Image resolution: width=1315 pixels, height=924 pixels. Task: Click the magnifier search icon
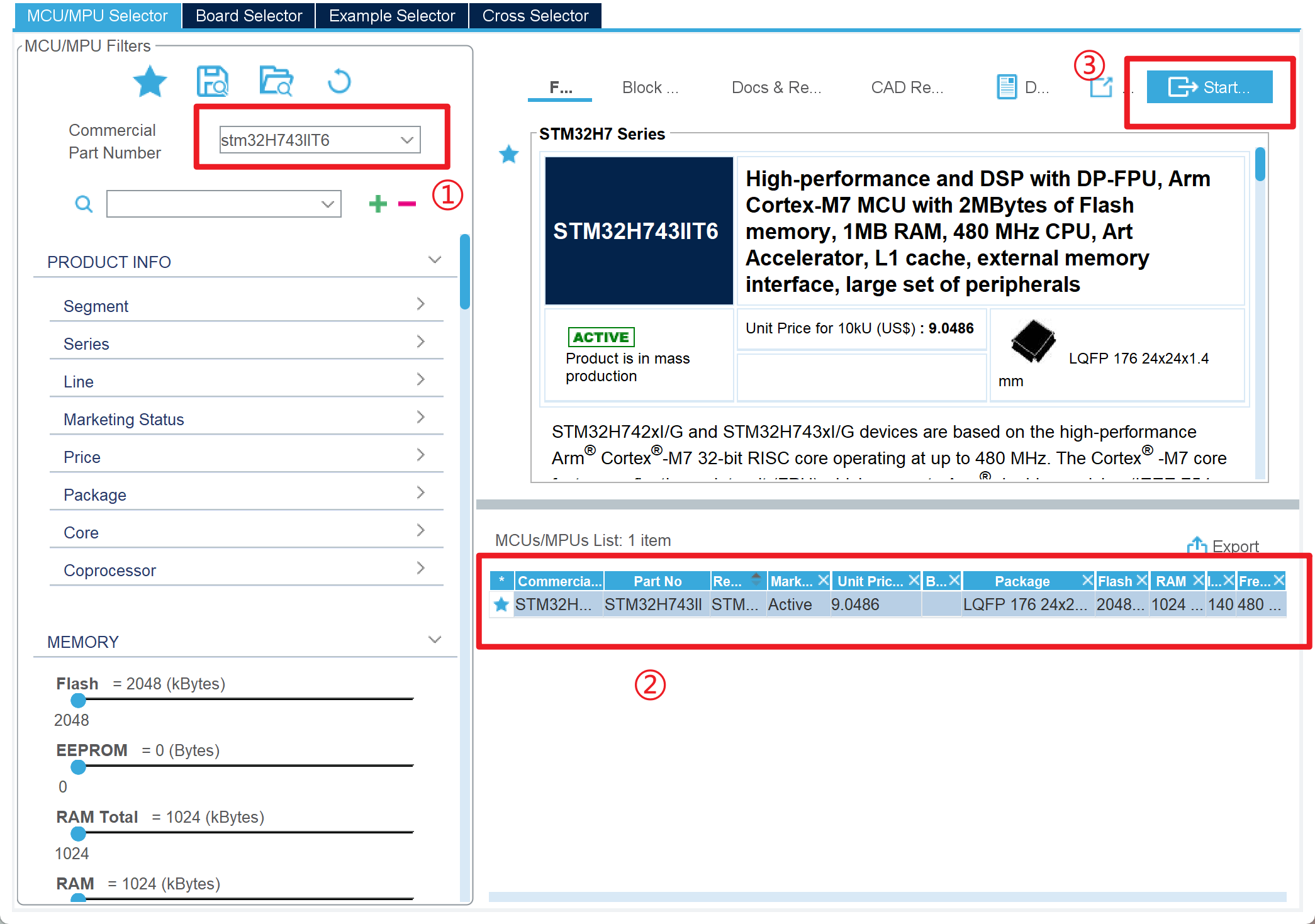(x=84, y=204)
